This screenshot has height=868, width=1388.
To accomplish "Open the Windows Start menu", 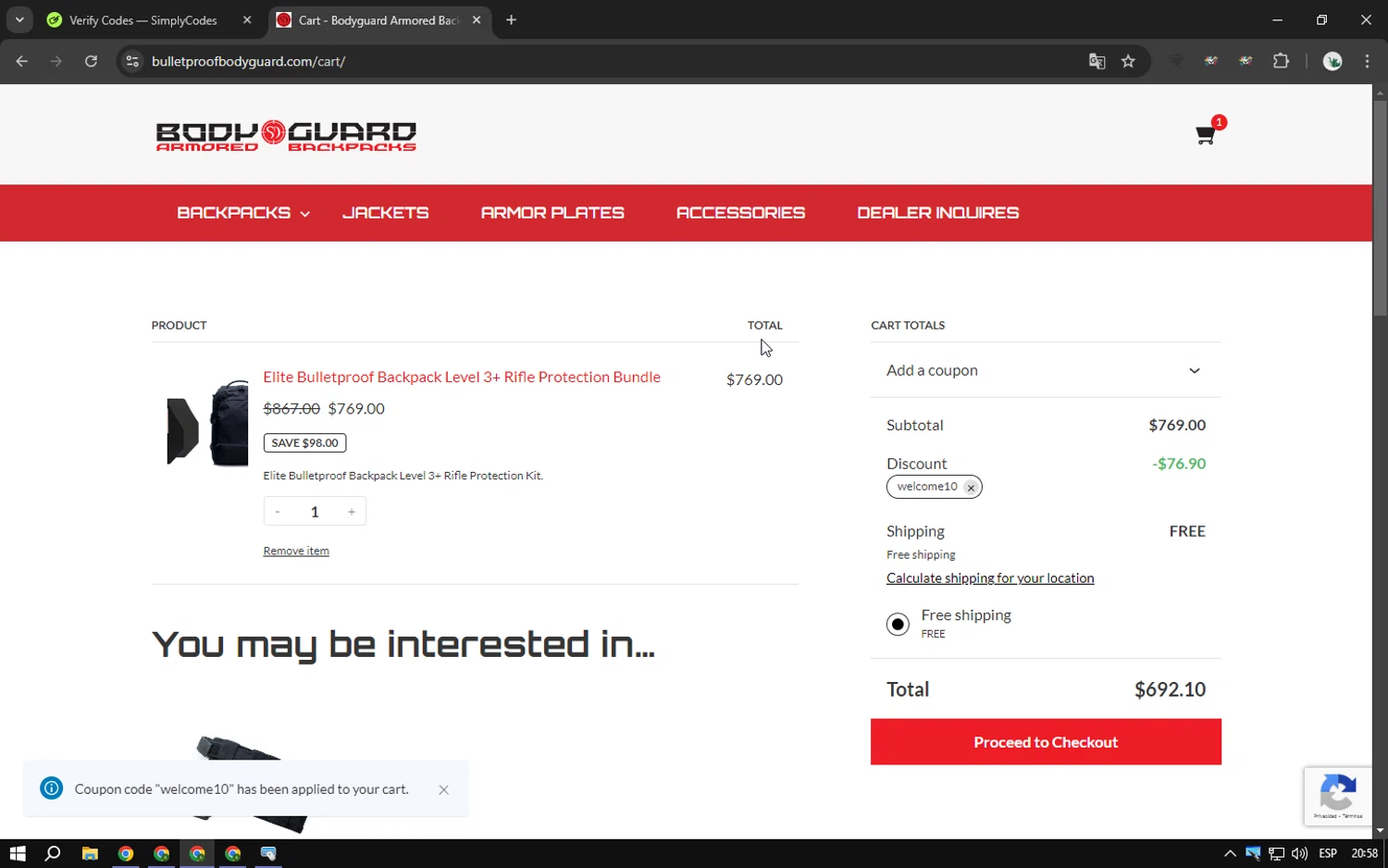I will pos(18,853).
